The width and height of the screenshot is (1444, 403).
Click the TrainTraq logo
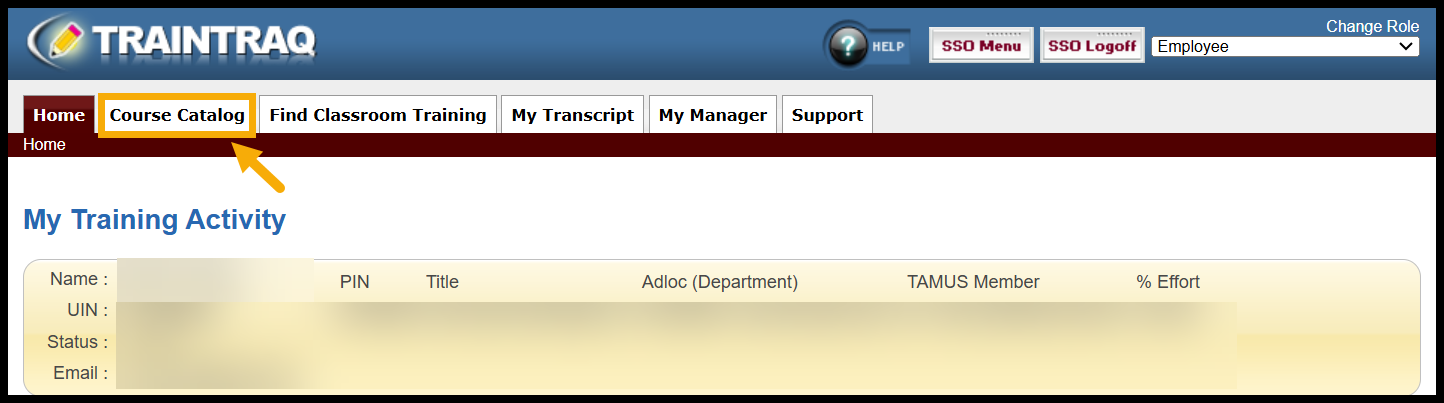172,42
